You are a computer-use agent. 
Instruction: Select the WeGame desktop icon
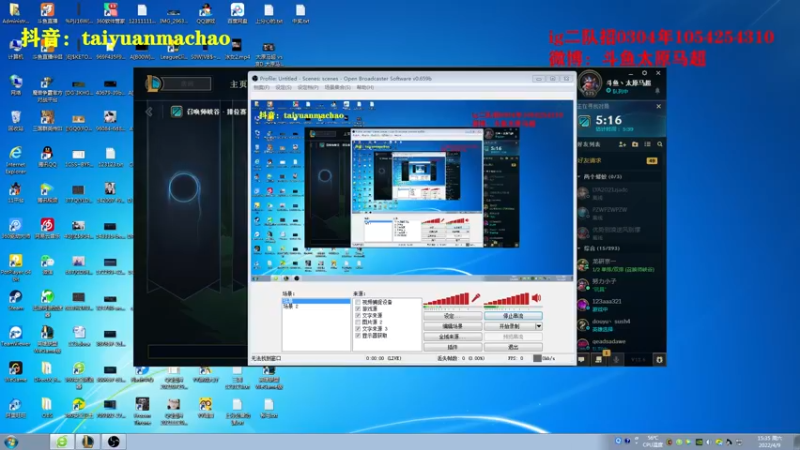(15, 371)
